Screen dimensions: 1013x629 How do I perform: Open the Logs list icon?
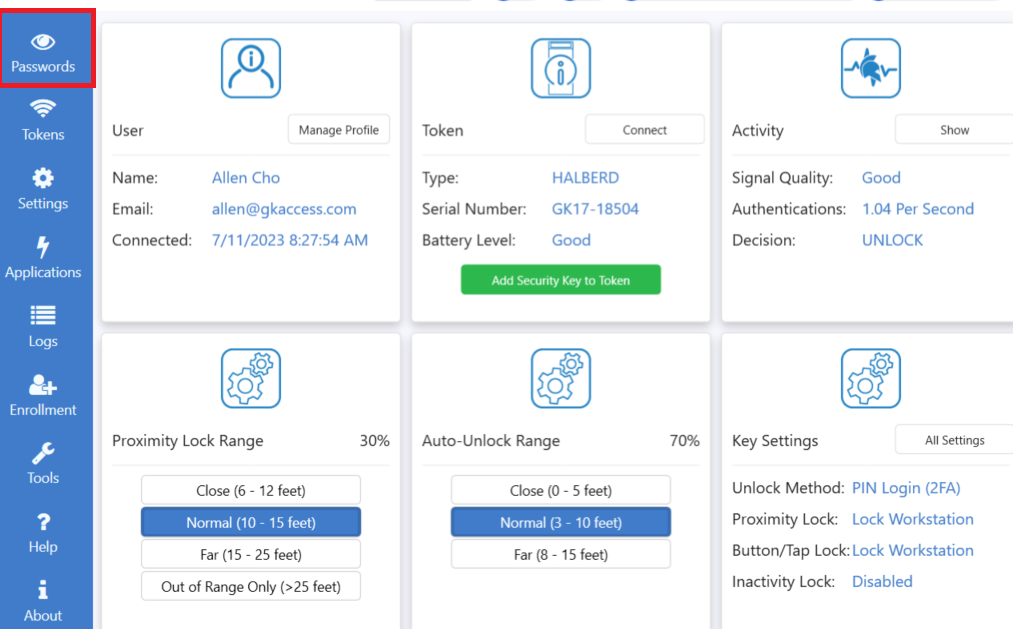43,316
